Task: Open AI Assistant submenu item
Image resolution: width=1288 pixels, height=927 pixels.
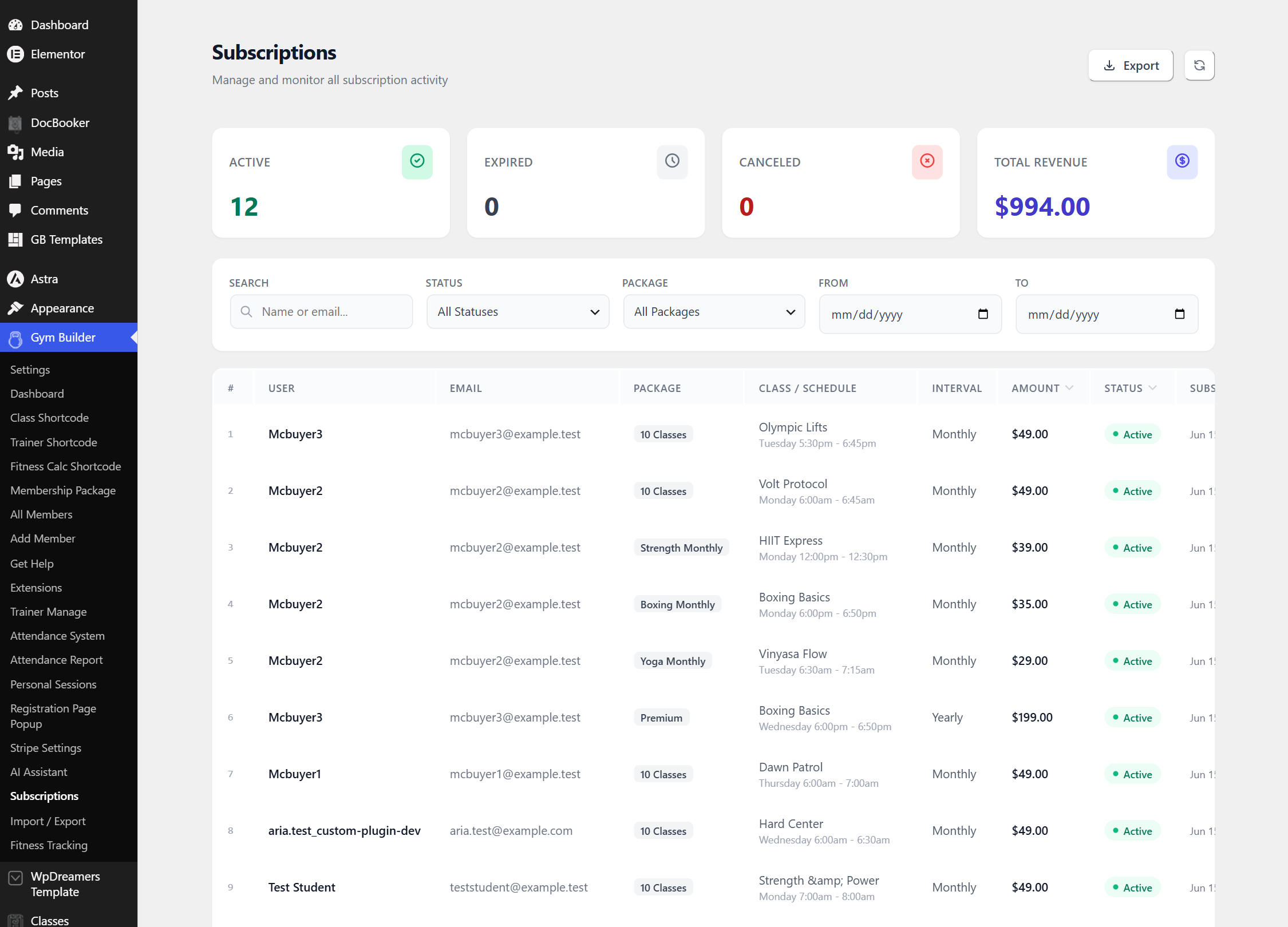Action: click(x=38, y=772)
